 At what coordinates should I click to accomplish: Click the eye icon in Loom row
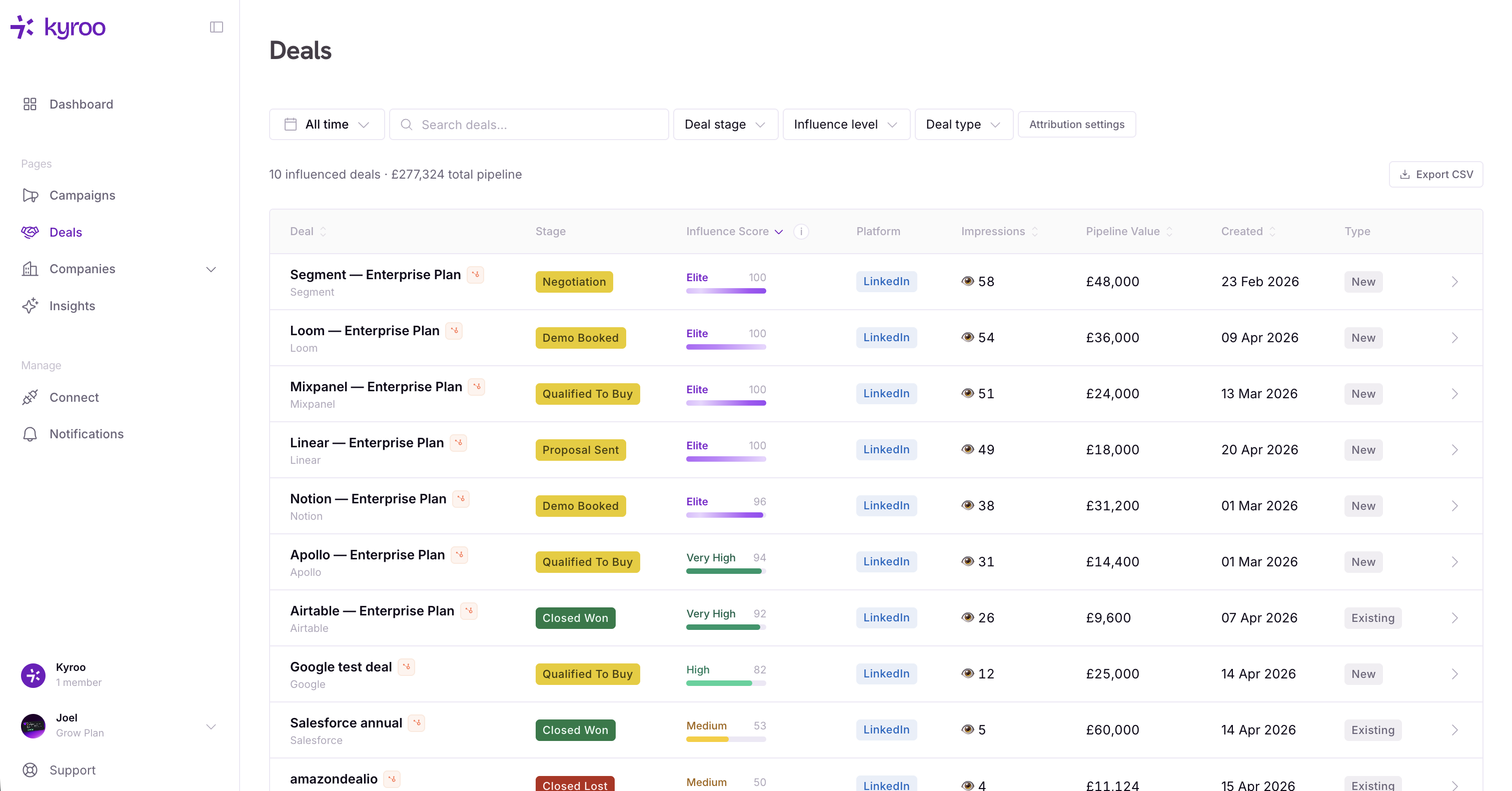click(x=967, y=337)
